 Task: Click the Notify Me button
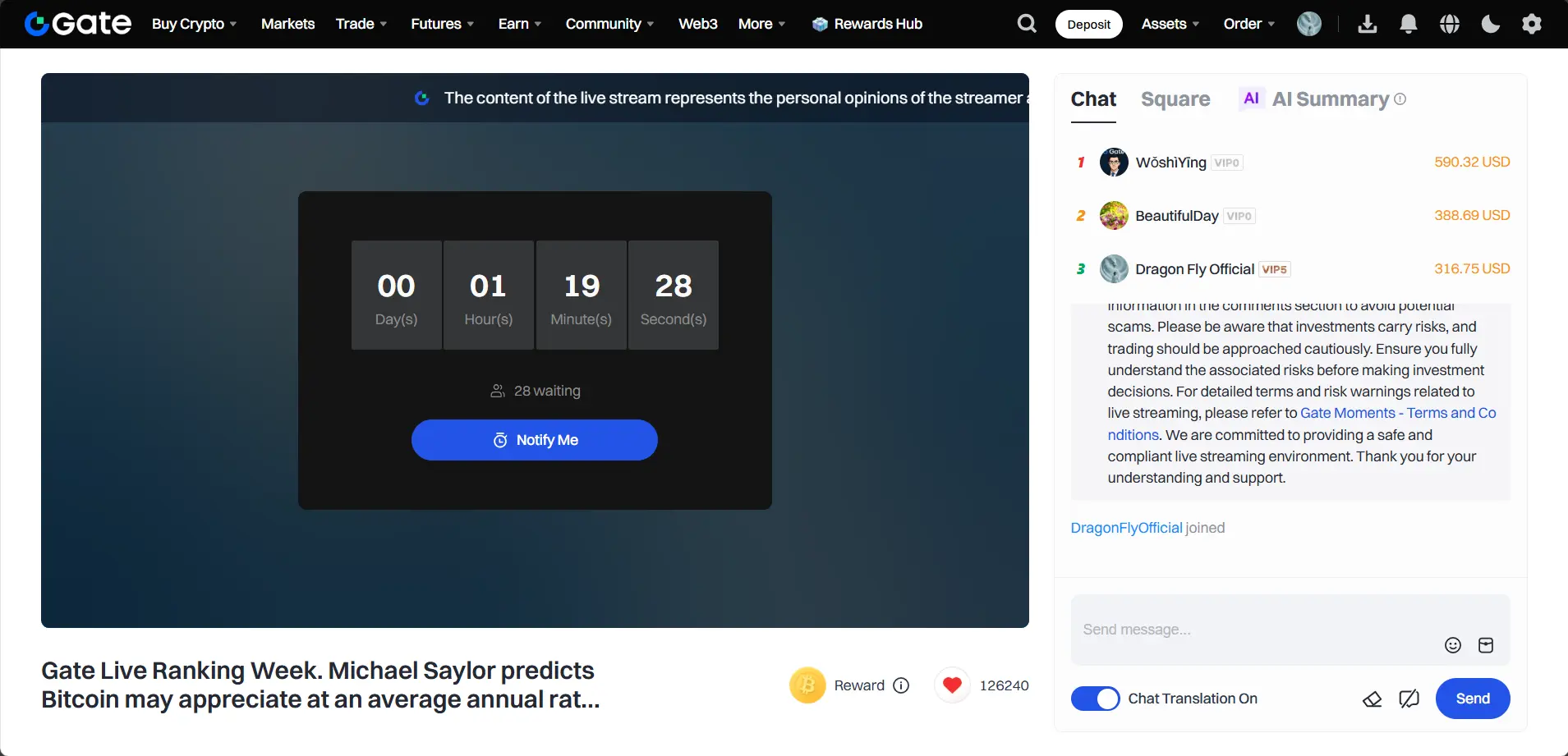click(x=535, y=440)
